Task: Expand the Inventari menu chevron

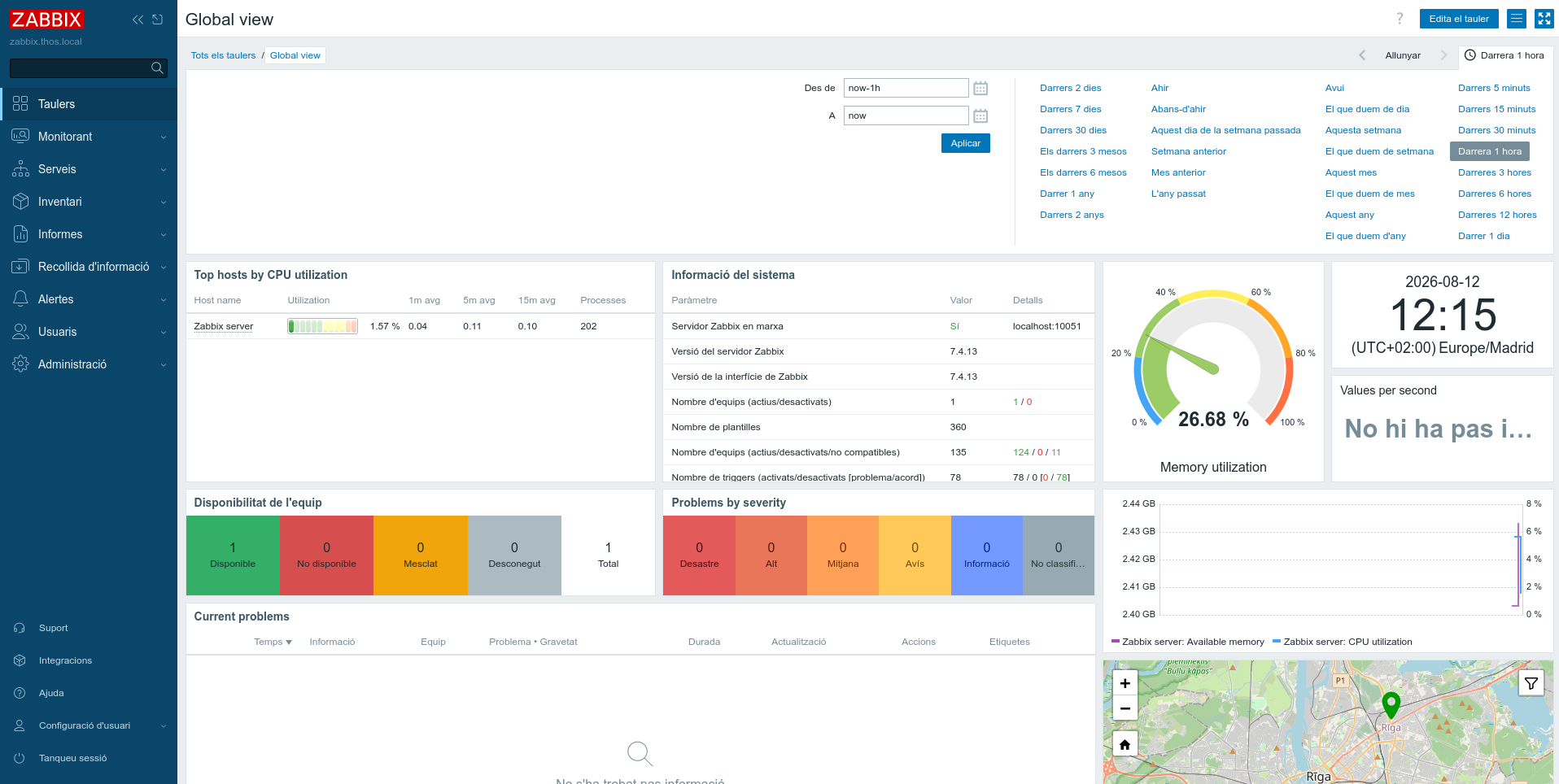Action: tap(164, 203)
